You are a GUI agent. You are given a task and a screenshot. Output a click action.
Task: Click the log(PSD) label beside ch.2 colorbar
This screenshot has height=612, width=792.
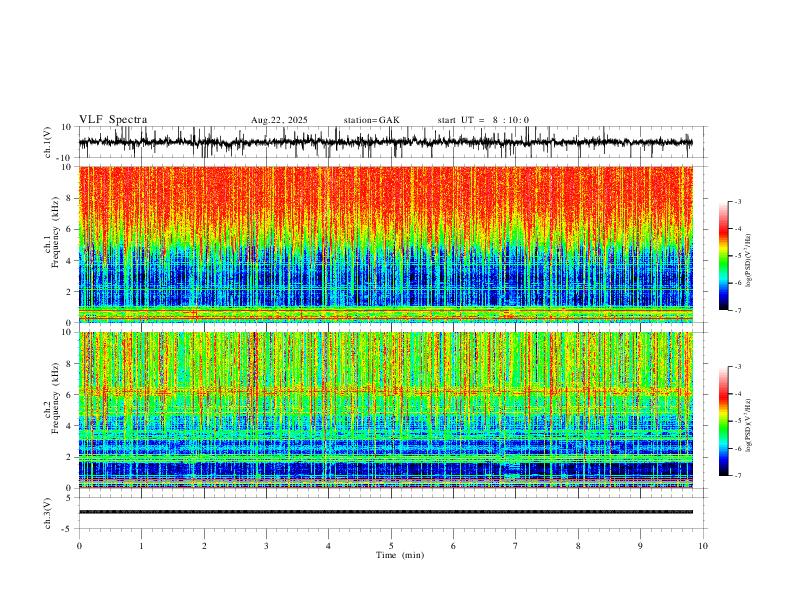(749, 425)
